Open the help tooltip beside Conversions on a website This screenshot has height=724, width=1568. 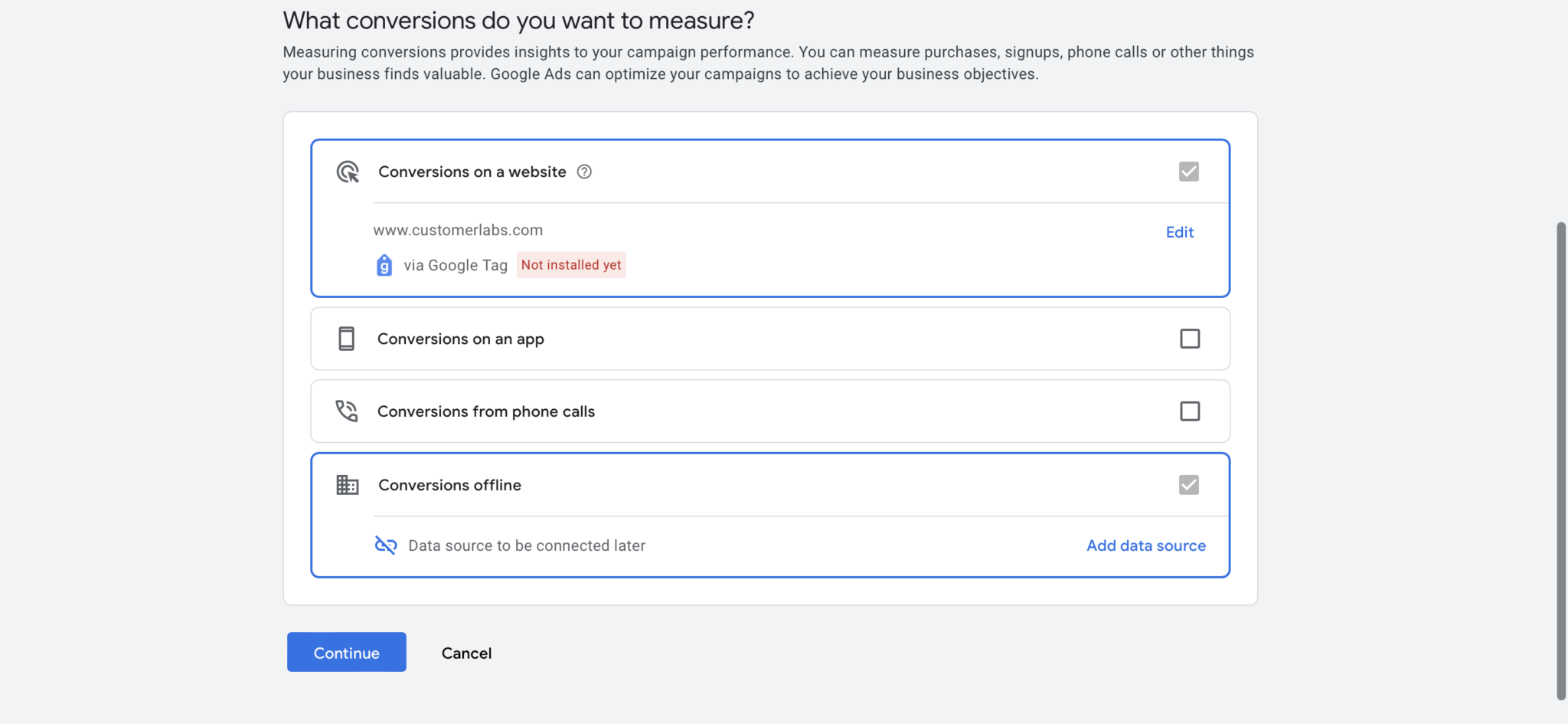[x=584, y=172]
